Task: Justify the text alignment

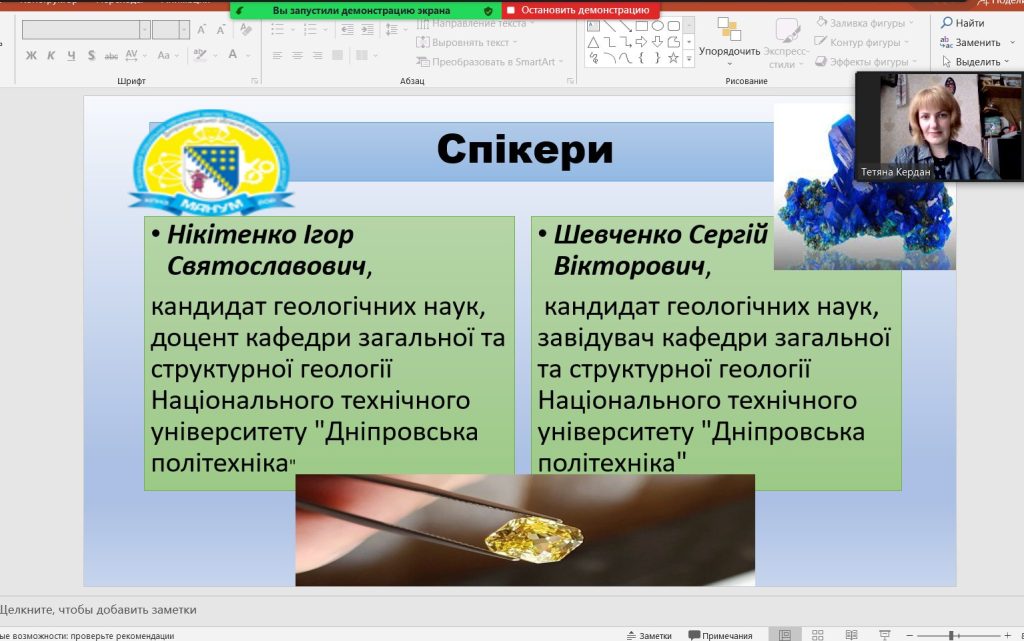Action: [x=338, y=55]
